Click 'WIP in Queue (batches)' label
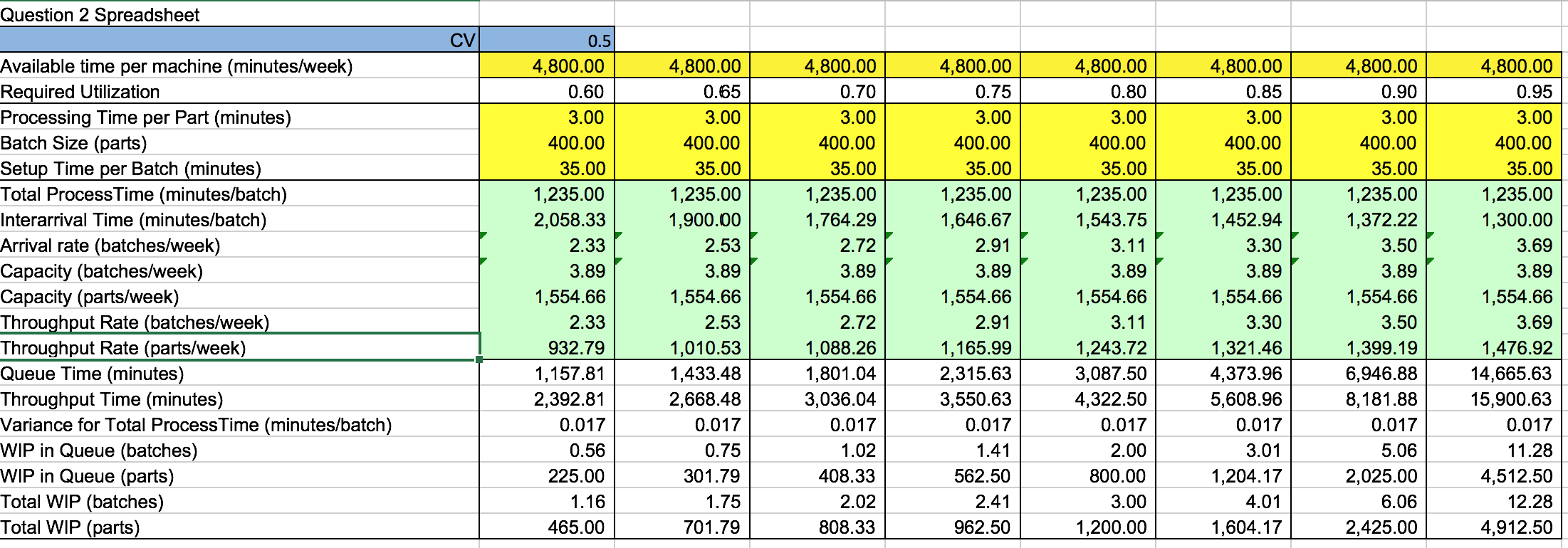Image resolution: width=1568 pixels, height=548 pixels. (x=239, y=450)
